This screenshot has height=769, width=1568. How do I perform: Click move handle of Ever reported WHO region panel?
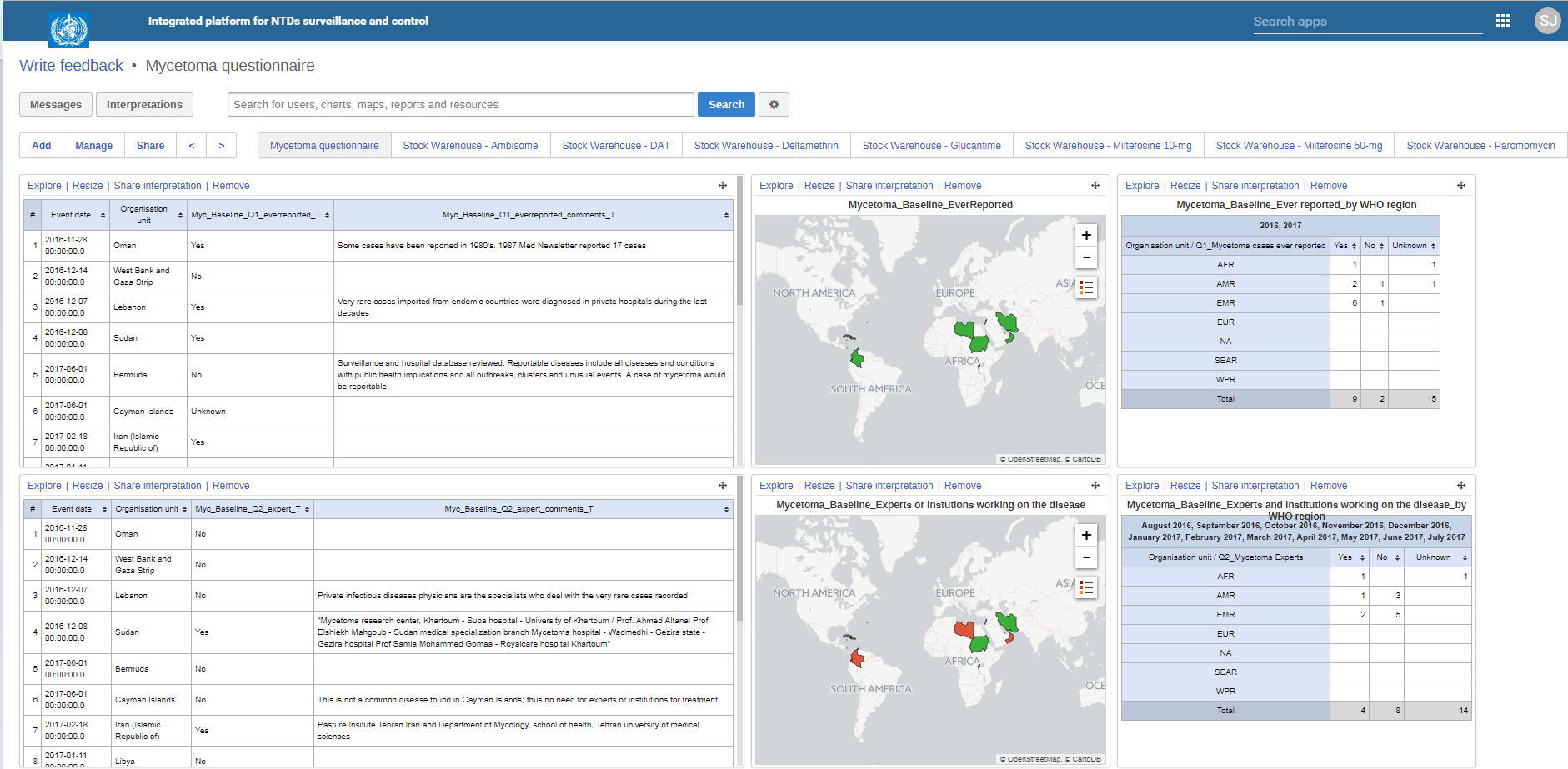coord(1460,186)
